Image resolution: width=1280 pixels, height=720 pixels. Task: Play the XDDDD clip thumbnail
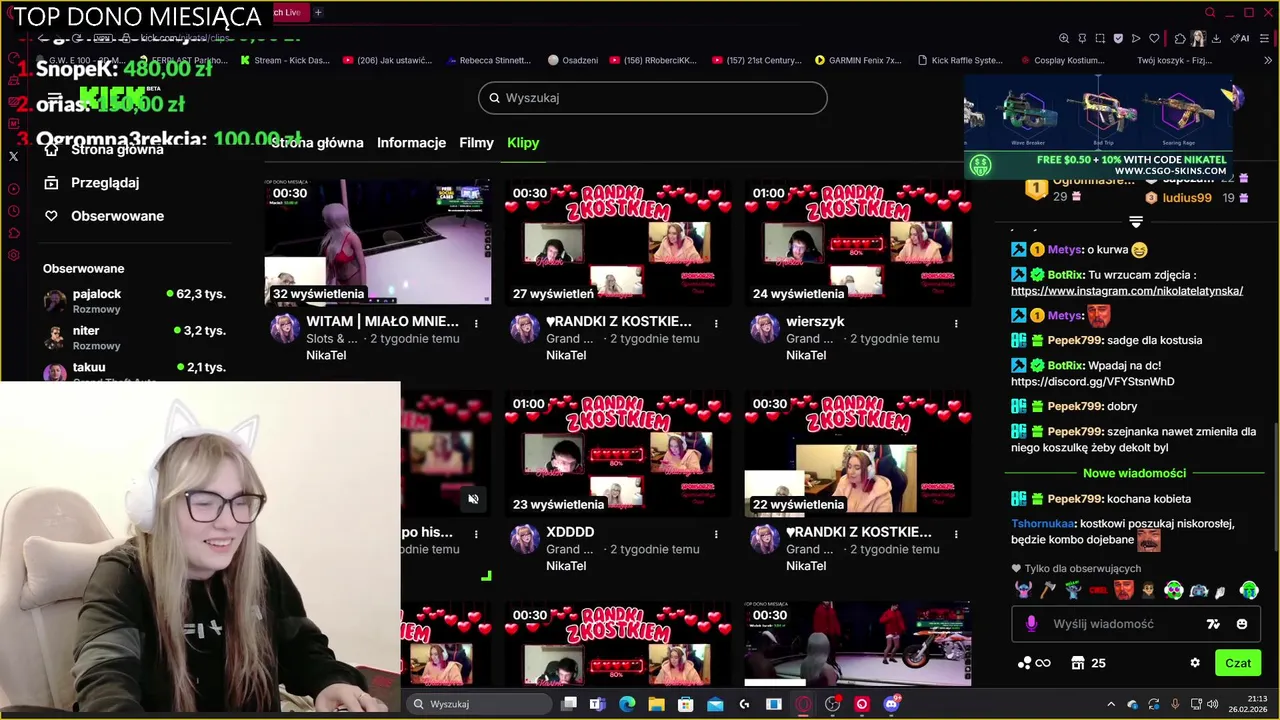[x=618, y=453]
